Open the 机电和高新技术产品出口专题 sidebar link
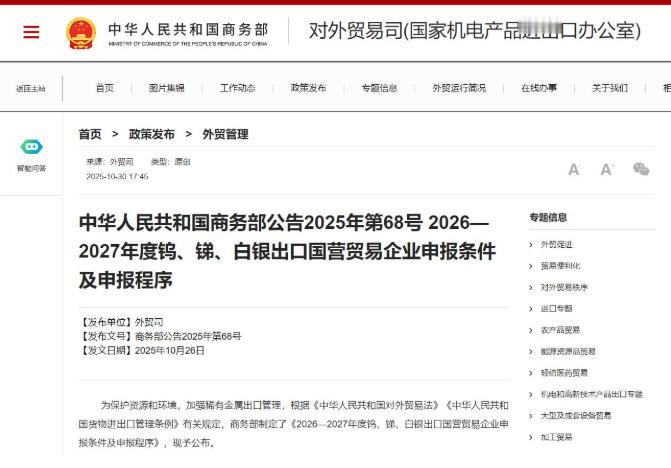The width and height of the screenshot is (671, 468). pyautogui.click(x=591, y=394)
